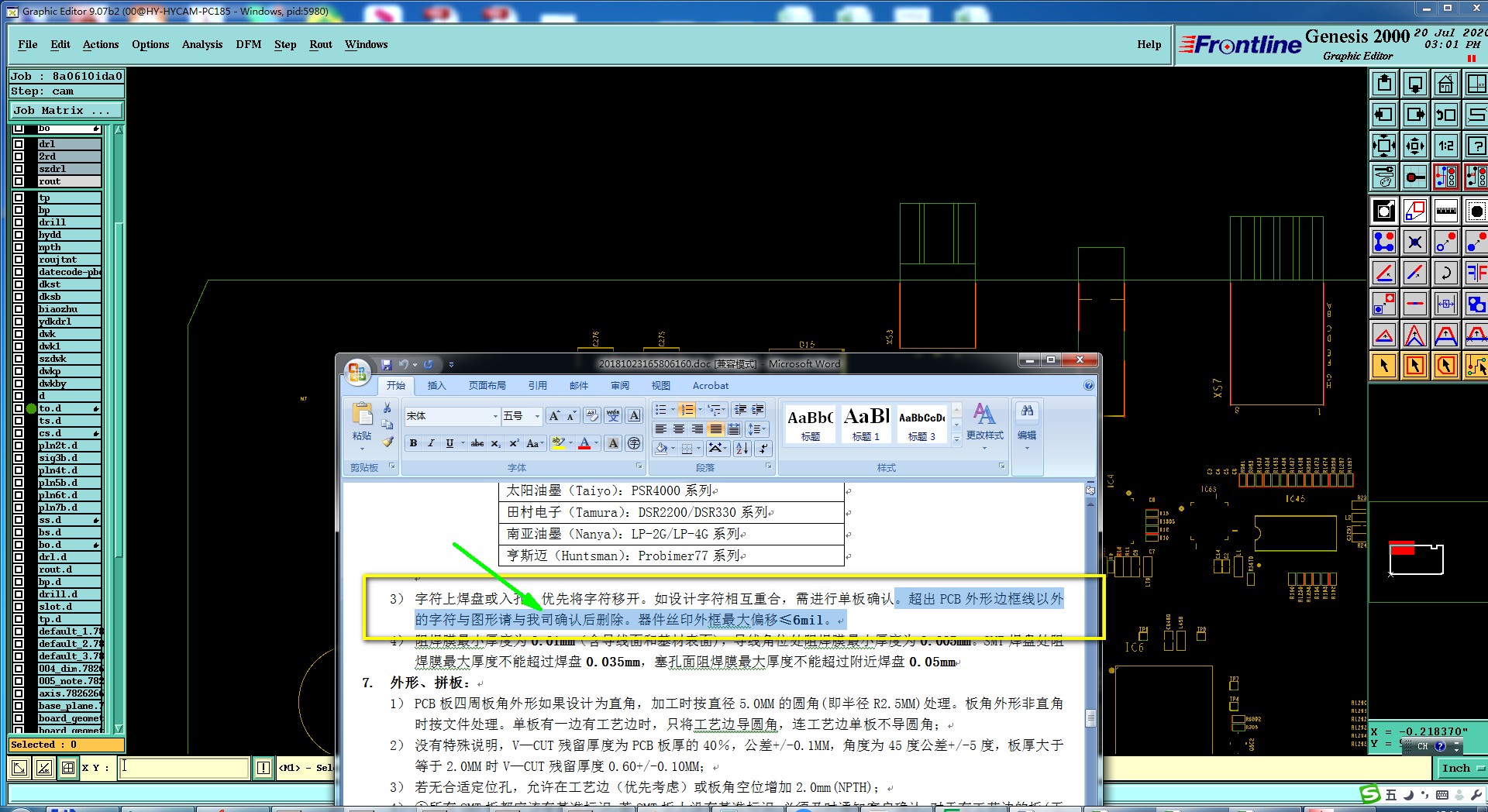The width and height of the screenshot is (1488, 812).
Task: Click the Home view house icon
Action: pyautogui.click(x=1445, y=84)
